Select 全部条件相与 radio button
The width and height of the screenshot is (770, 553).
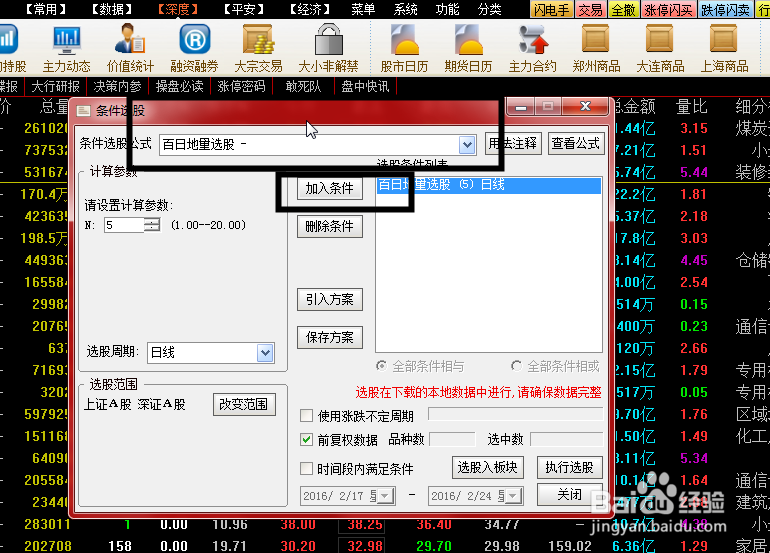click(x=381, y=366)
